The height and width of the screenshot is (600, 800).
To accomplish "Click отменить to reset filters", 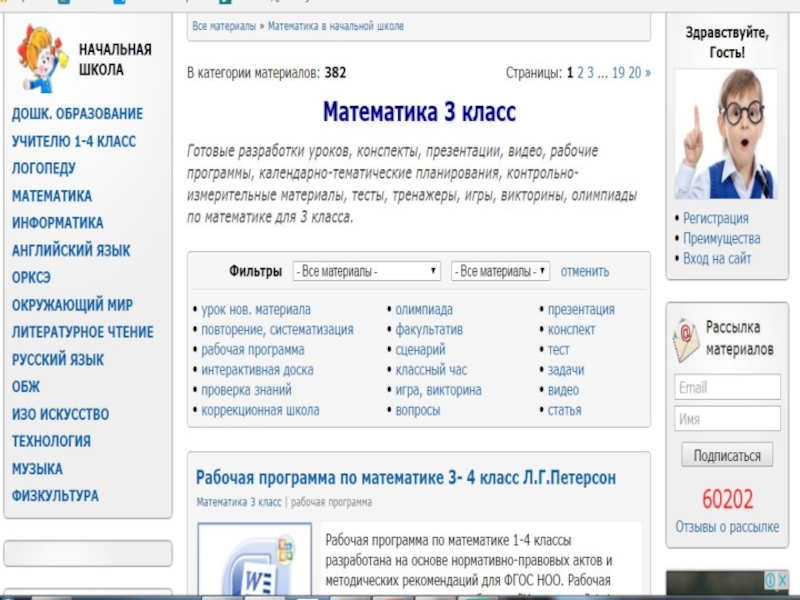I will 585,271.
